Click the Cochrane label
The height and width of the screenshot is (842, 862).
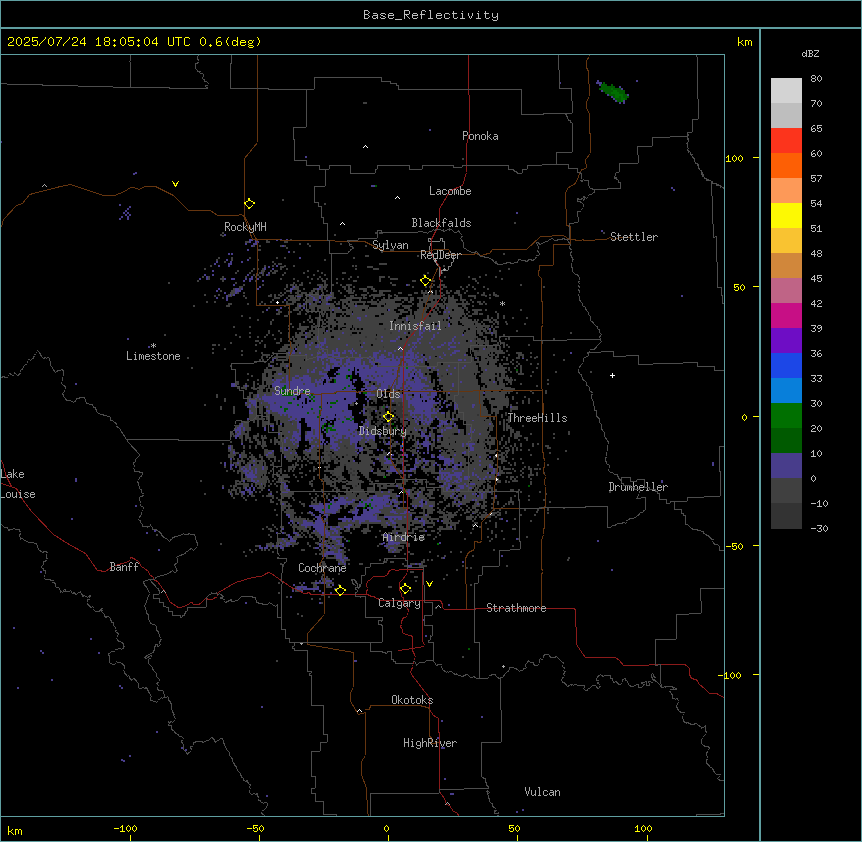click(x=322, y=568)
